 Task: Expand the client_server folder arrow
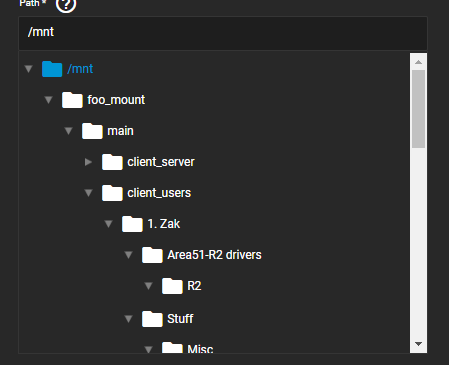point(88,162)
